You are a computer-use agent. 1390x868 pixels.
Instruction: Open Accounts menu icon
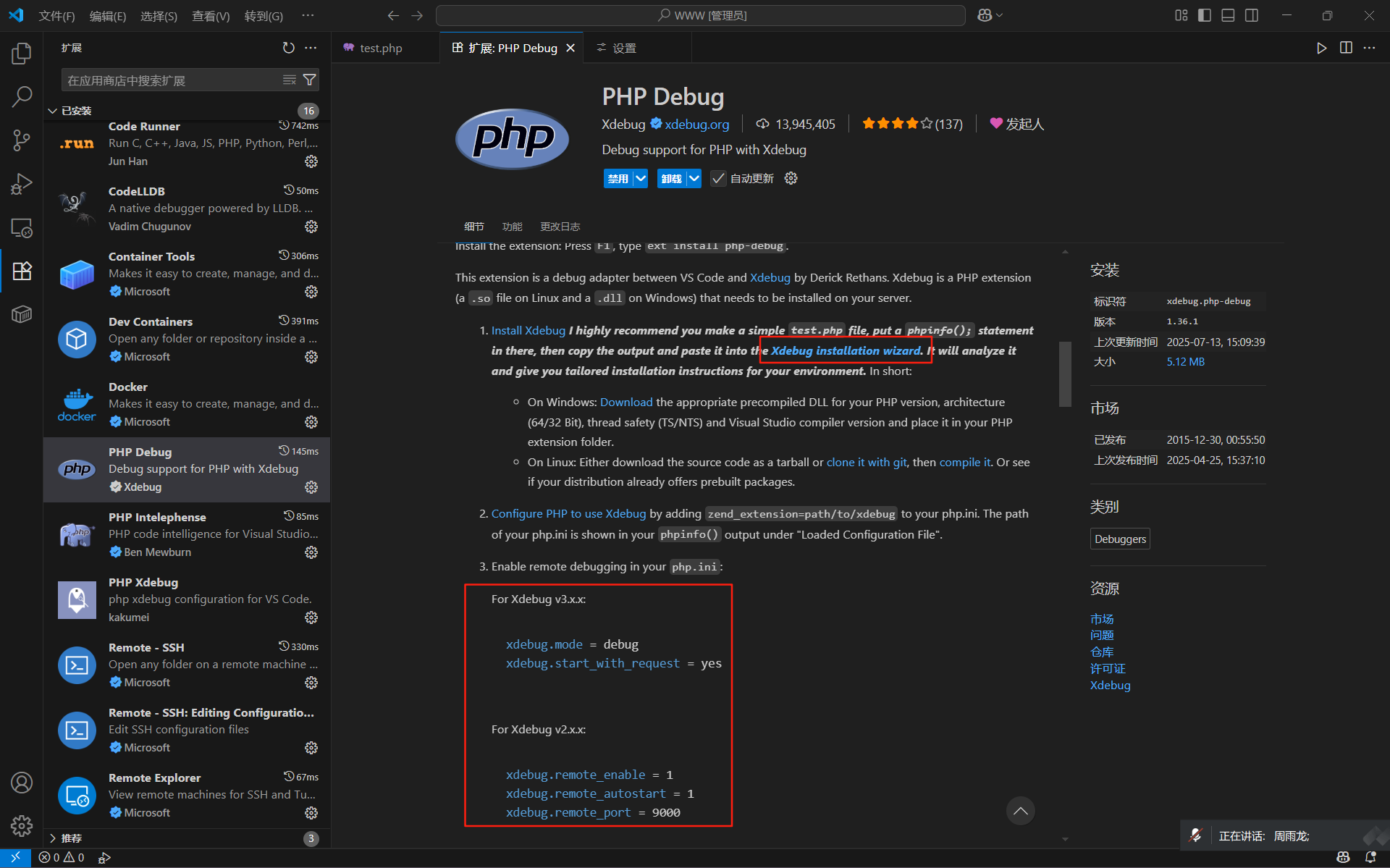click(x=22, y=783)
